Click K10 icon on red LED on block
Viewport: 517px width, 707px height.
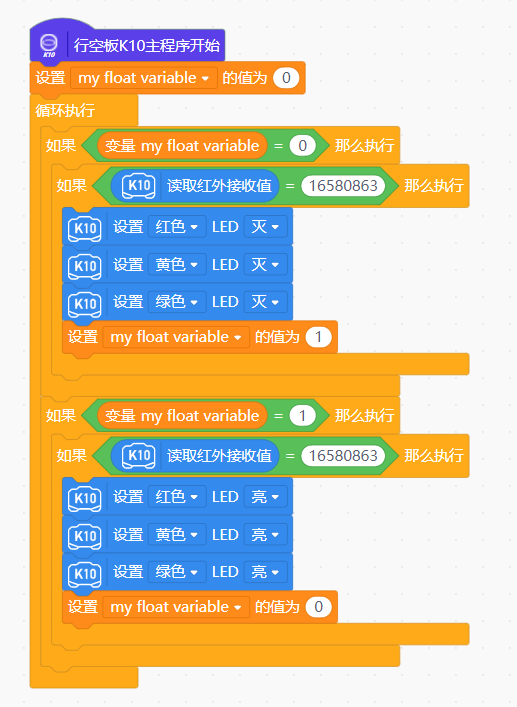pyautogui.click(x=85, y=499)
